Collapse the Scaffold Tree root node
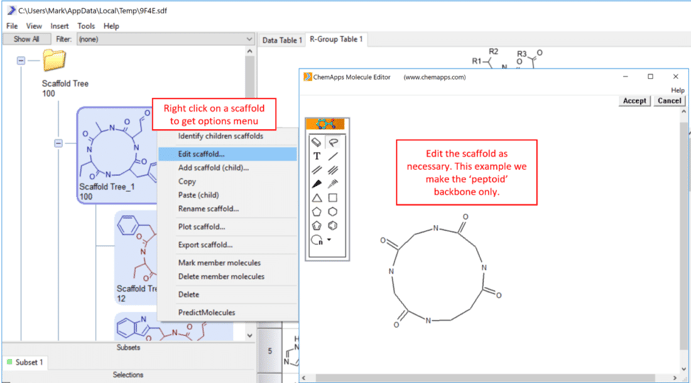Viewport: 691px width, 383px height. (21, 60)
